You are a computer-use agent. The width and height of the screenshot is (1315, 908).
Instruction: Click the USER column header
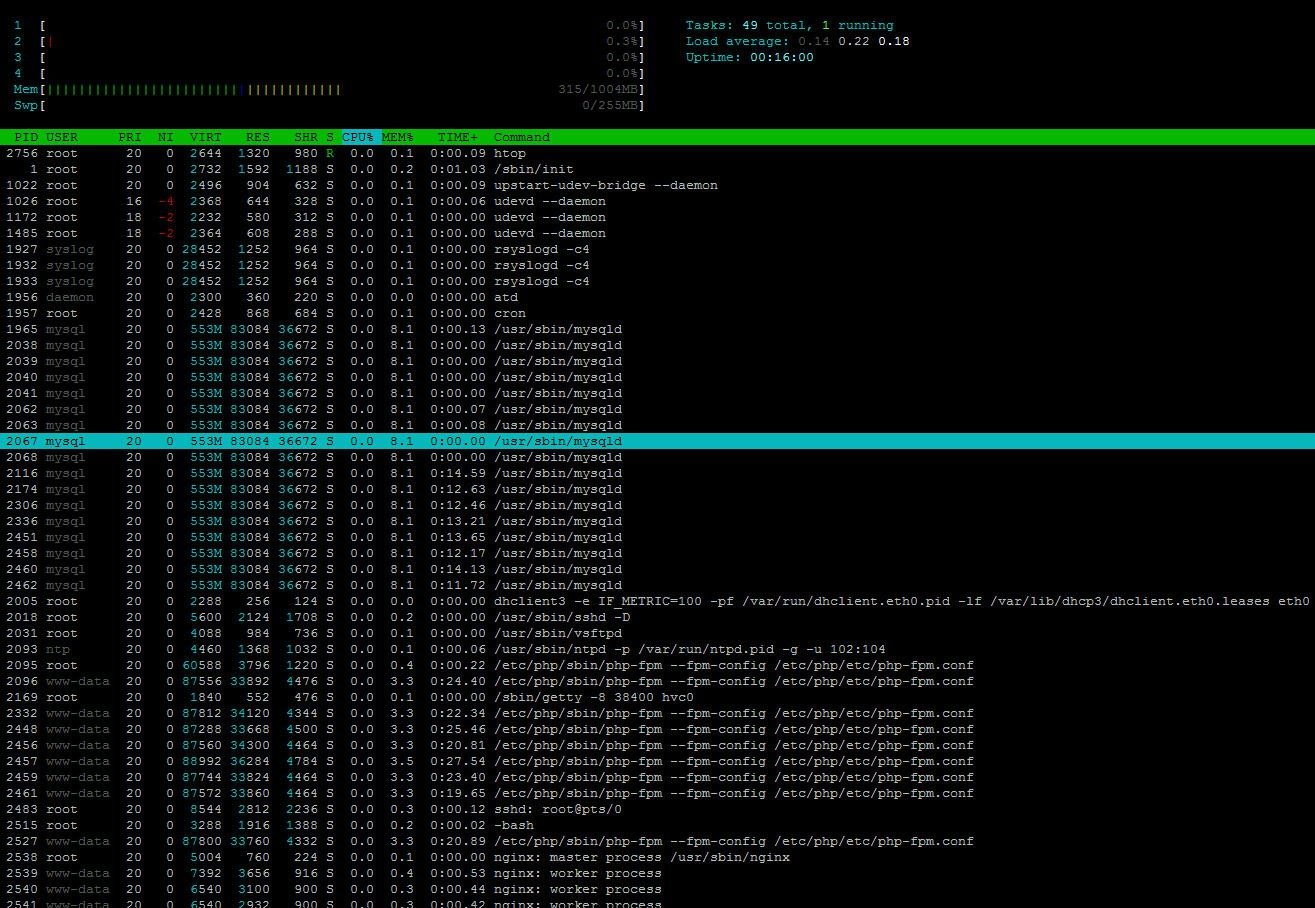click(x=62, y=137)
